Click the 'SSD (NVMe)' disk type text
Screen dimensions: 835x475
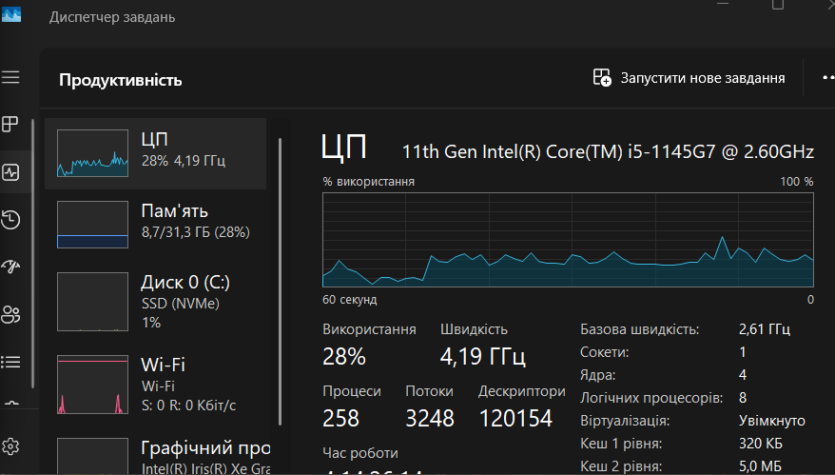point(181,304)
